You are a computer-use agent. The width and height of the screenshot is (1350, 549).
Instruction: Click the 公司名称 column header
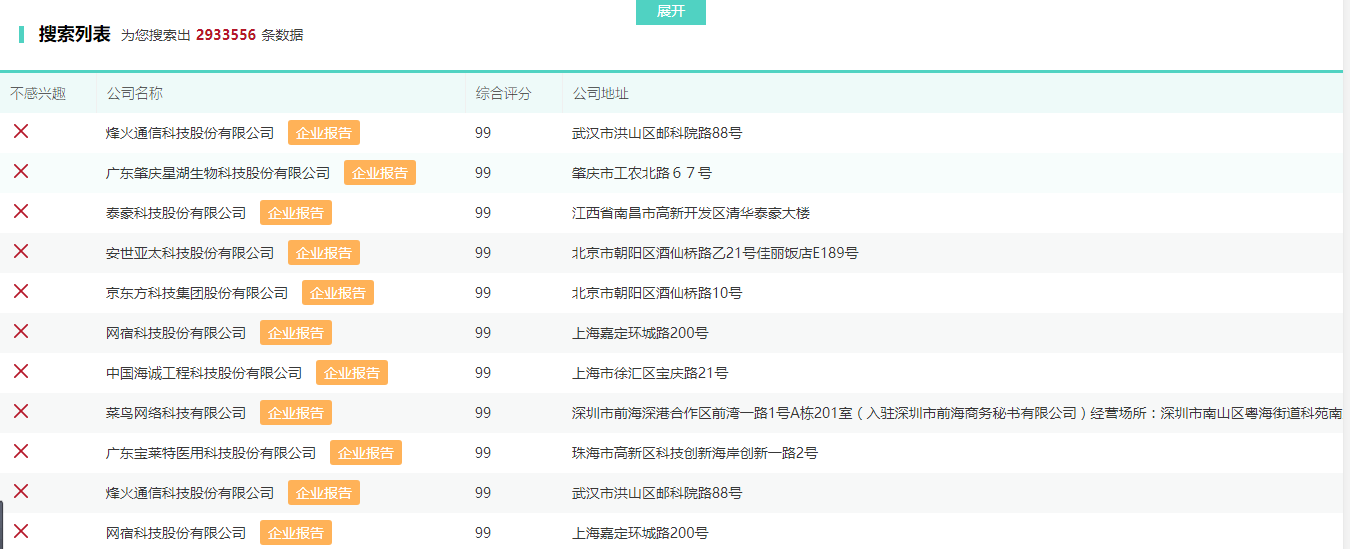[135, 93]
